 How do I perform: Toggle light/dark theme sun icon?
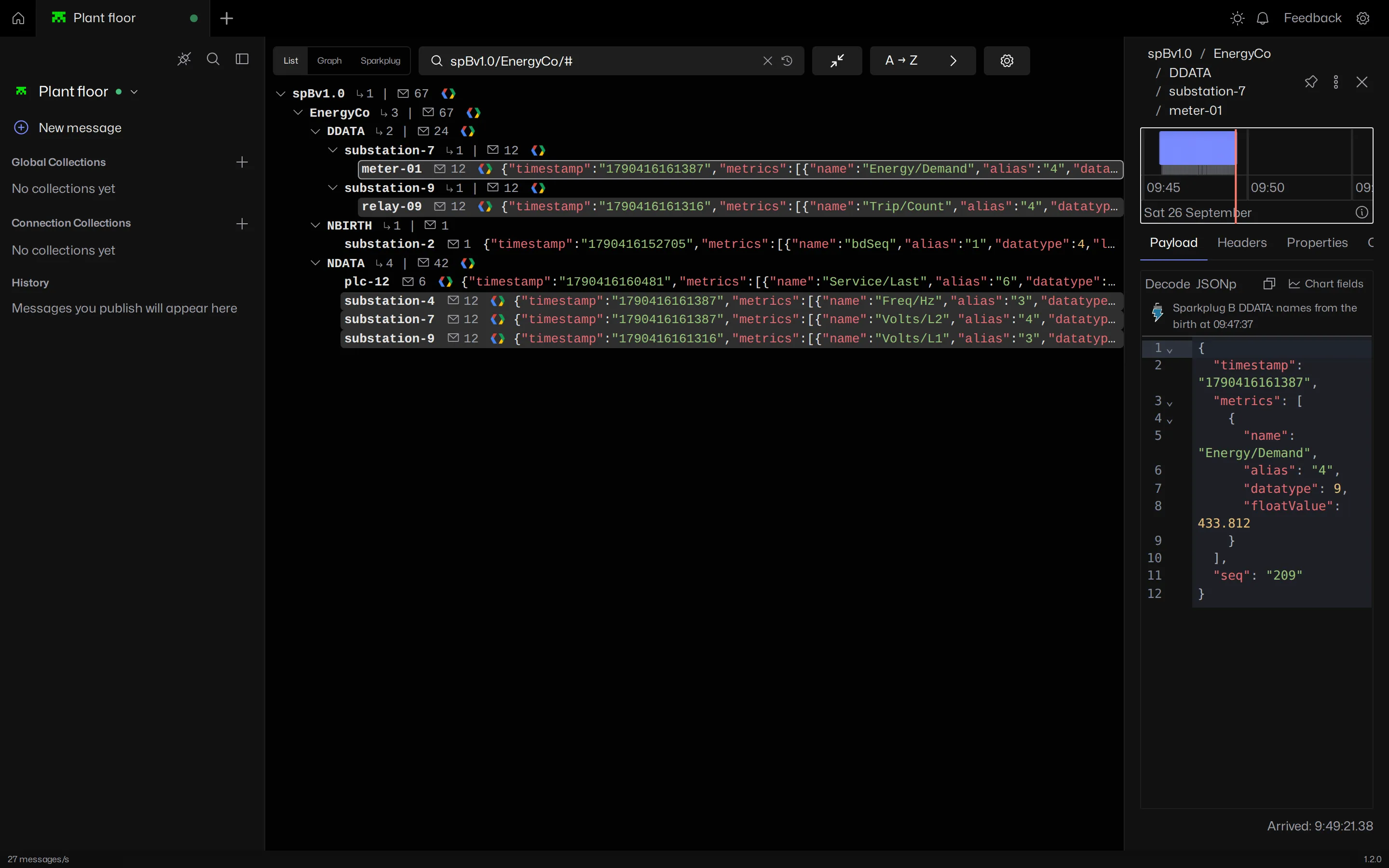[1238, 18]
